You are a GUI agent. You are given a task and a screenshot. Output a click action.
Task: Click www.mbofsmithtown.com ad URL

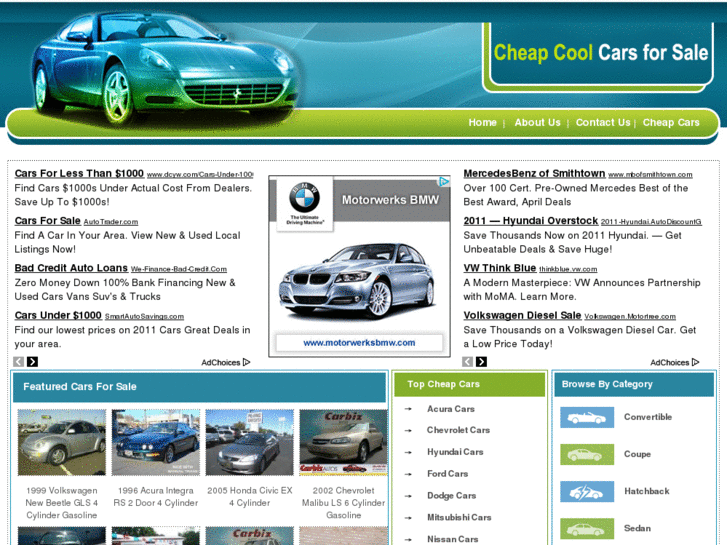pyautogui.click(x=650, y=174)
